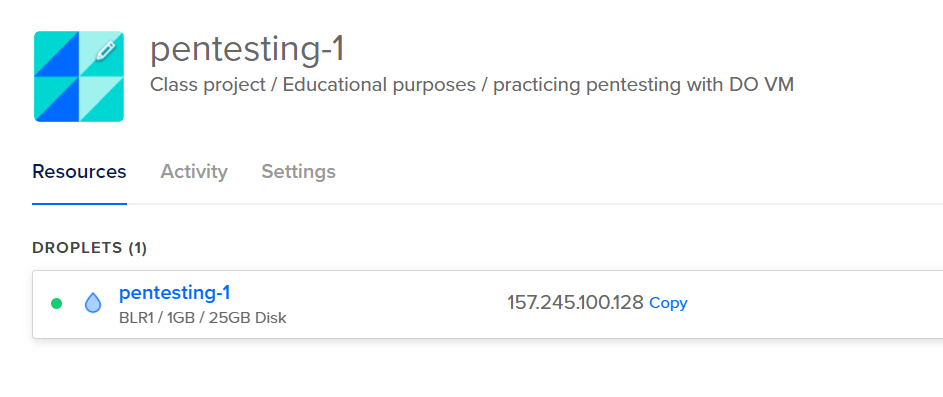Click the 25GB Disk spec text
The height and width of the screenshot is (397, 943).
(247, 318)
